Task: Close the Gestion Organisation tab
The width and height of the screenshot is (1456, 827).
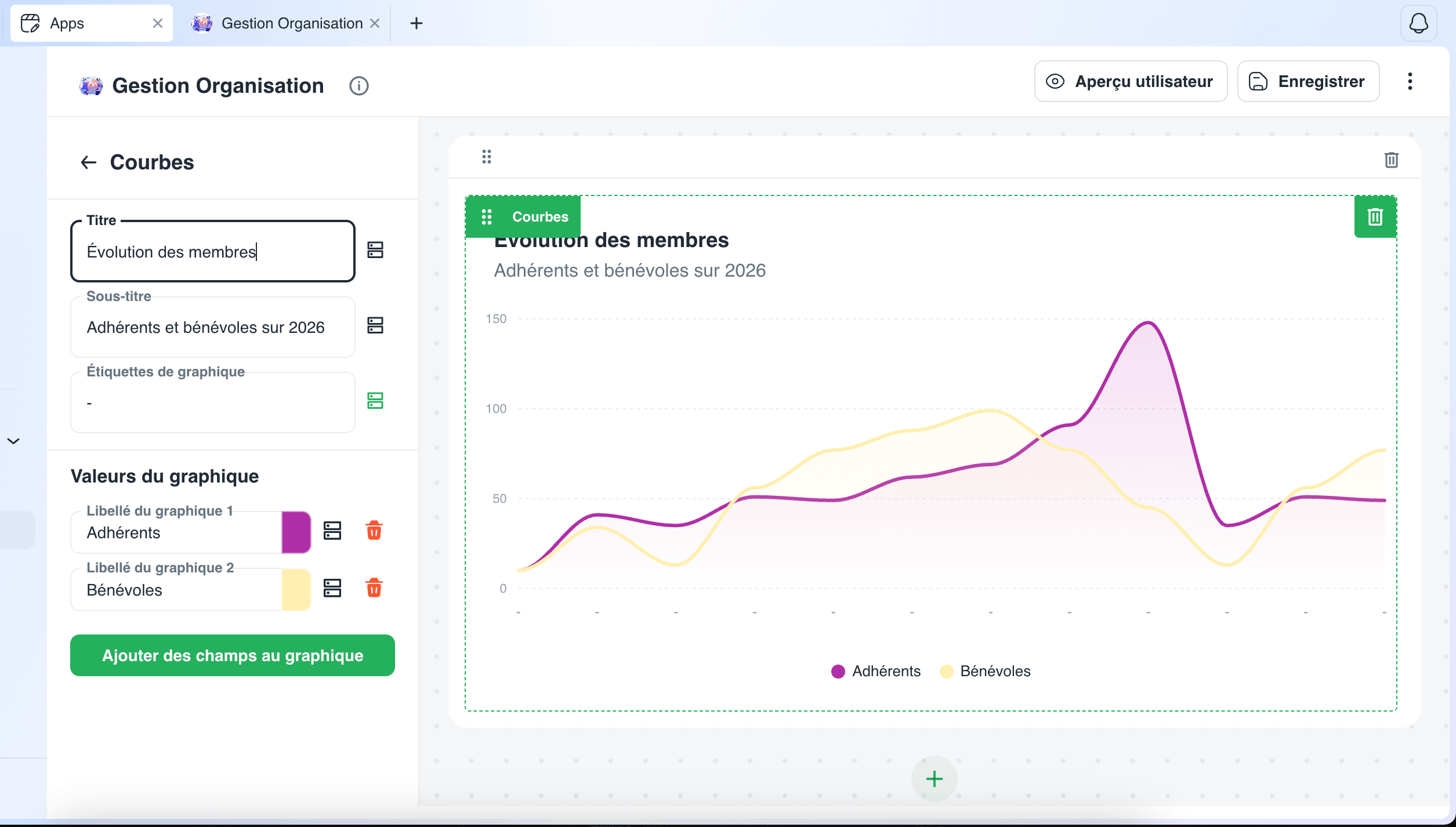Action: click(x=375, y=23)
